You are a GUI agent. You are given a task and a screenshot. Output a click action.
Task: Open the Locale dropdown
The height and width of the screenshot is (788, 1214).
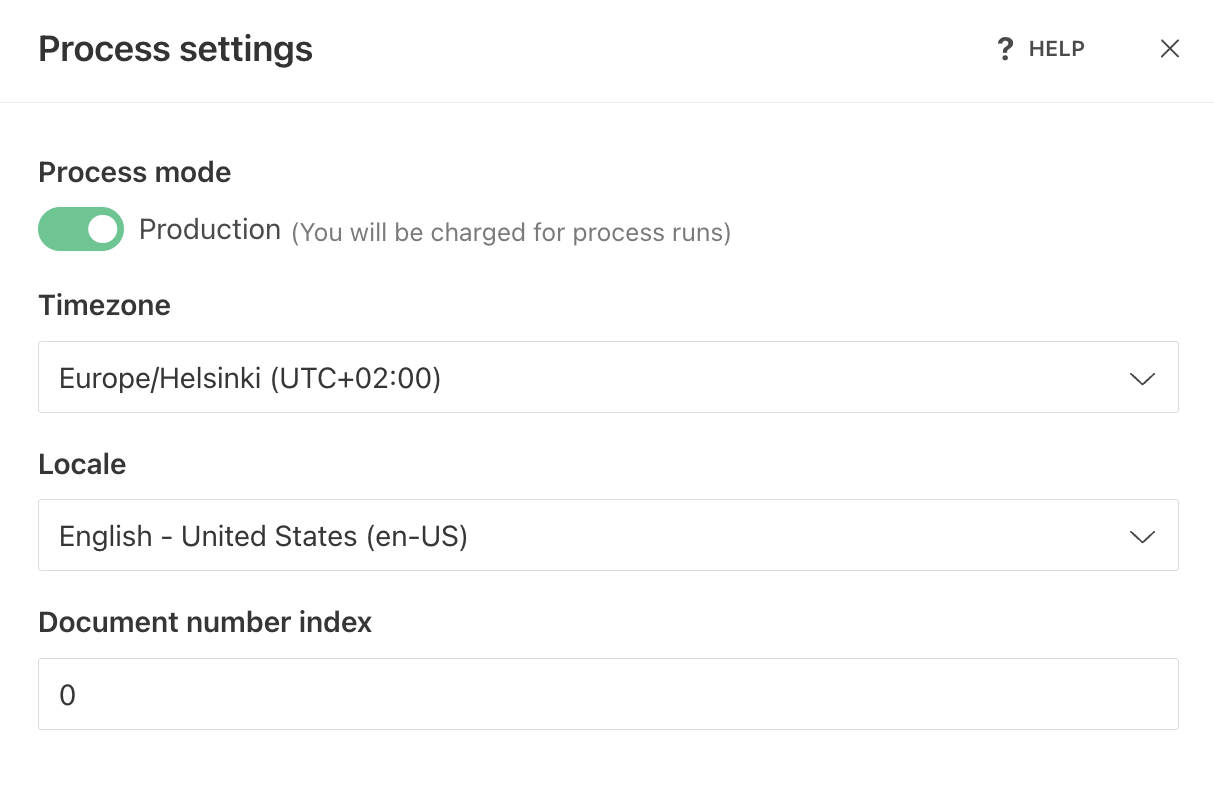click(x=608, y=535)
